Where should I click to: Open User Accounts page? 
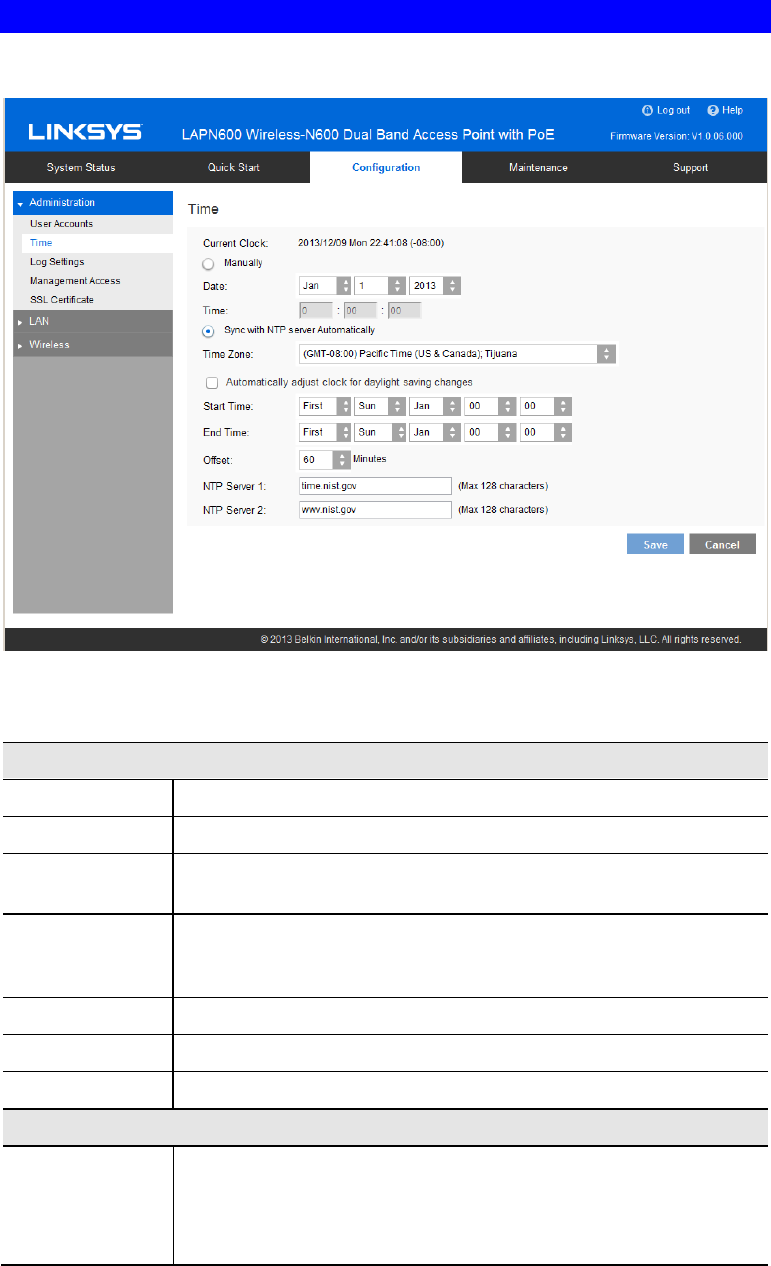tap(62, 224)
